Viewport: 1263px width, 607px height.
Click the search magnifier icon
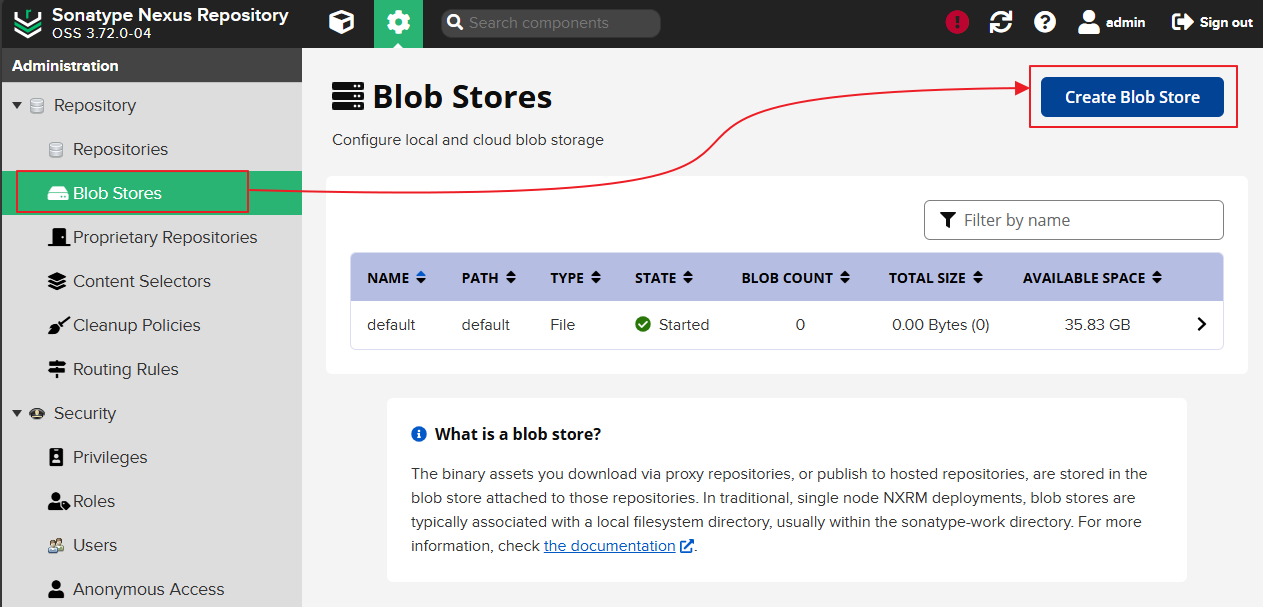click(x=455, y=23)
